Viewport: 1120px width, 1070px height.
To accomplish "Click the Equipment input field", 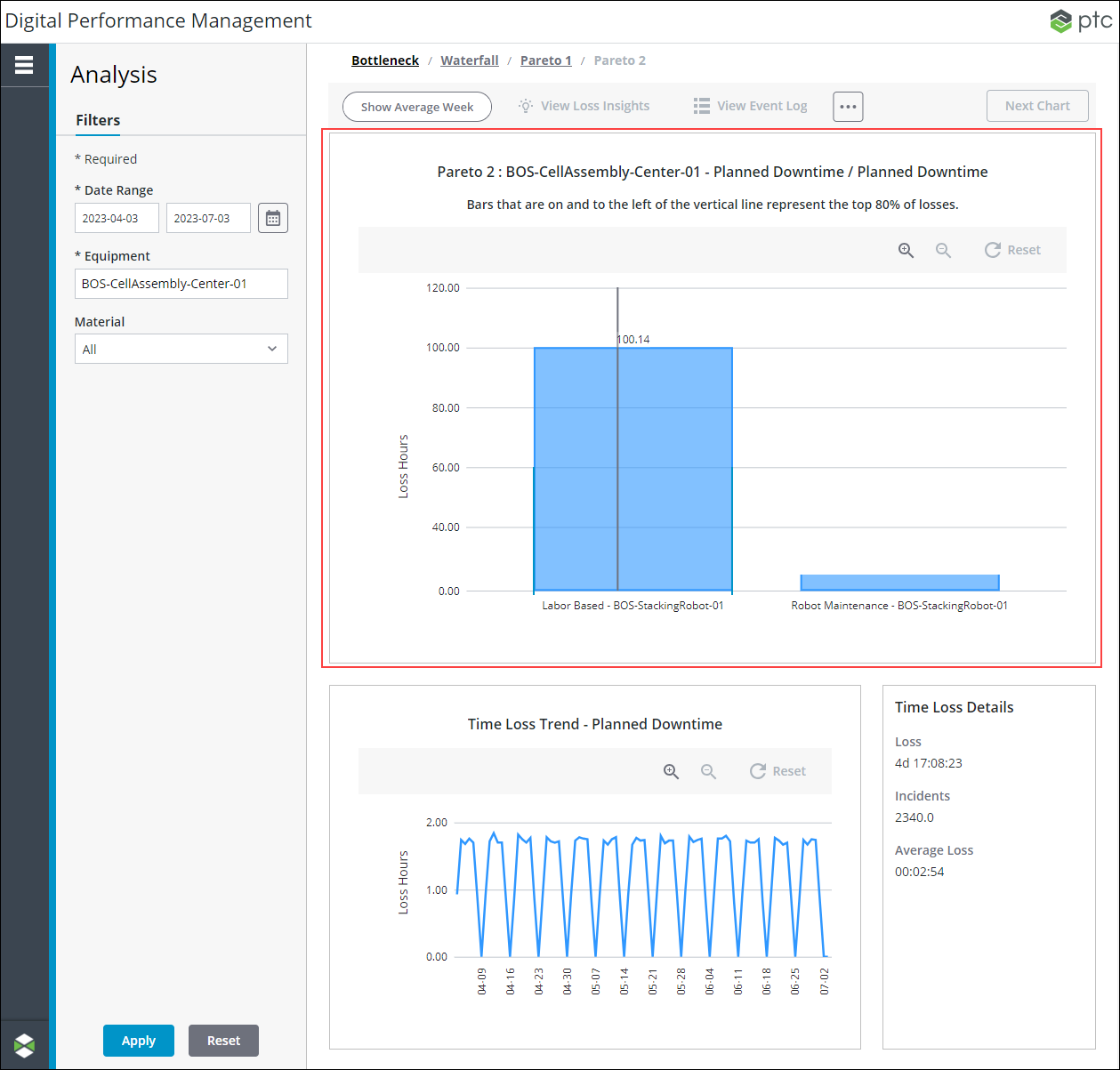I will point(181,284).
